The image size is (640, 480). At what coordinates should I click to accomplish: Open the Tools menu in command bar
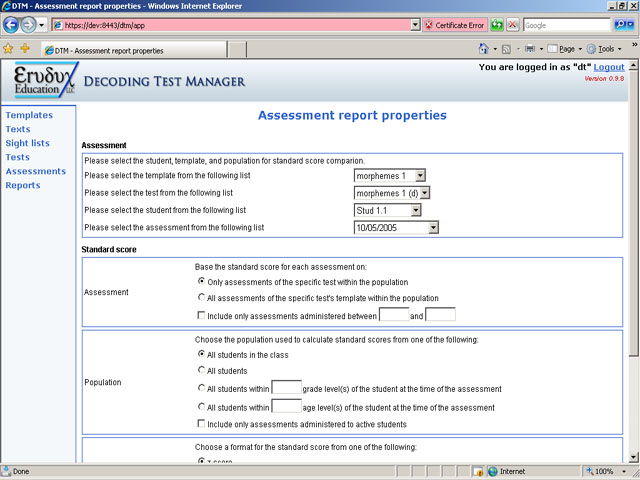pos(604,49)
